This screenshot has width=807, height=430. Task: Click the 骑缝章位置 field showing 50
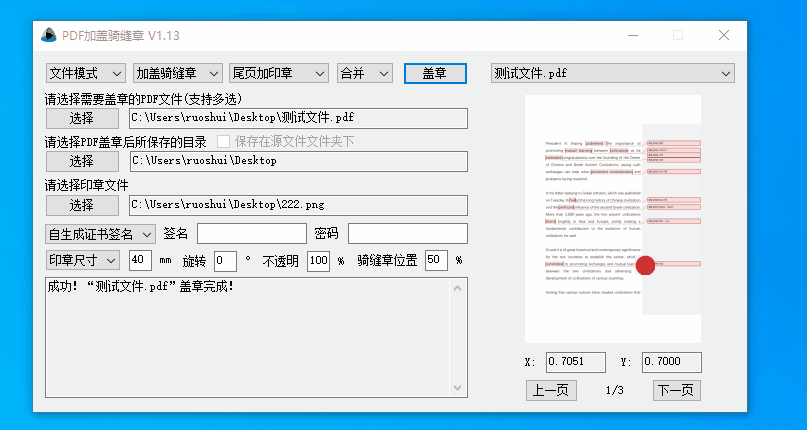tap(436, 261)
